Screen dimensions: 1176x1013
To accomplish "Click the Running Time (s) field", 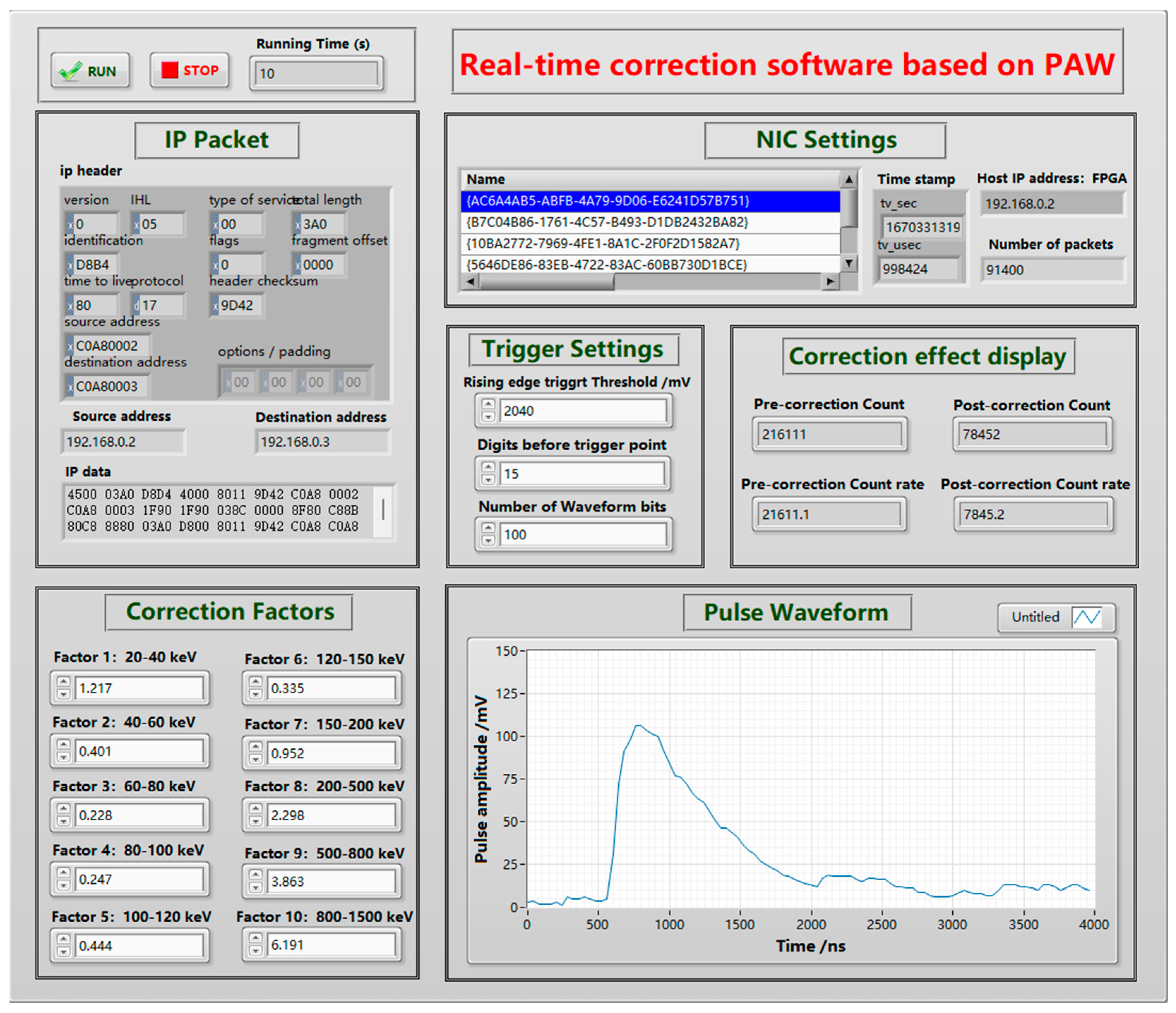I will click(316, 74).
